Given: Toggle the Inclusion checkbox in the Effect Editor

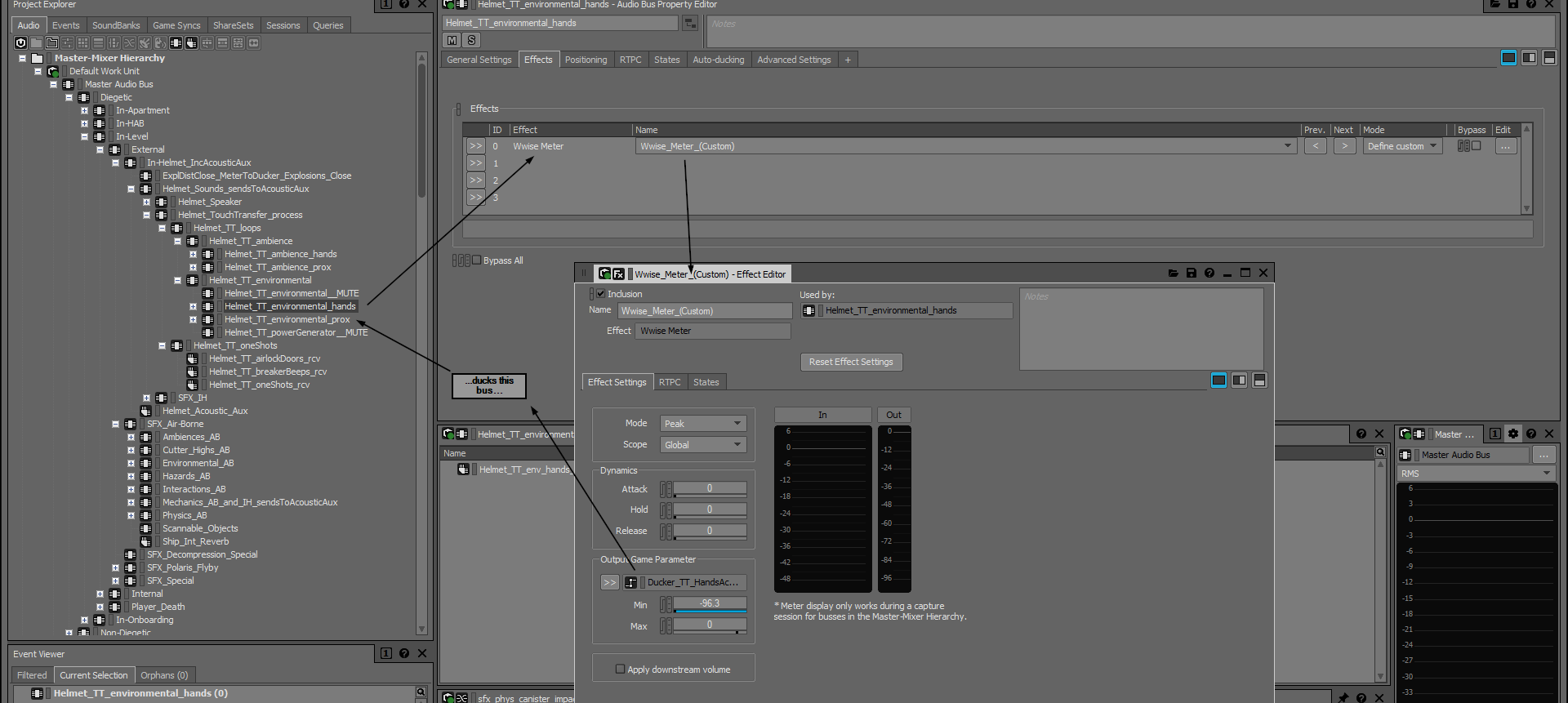Looking at the screenshot, I should pos(600,294).
